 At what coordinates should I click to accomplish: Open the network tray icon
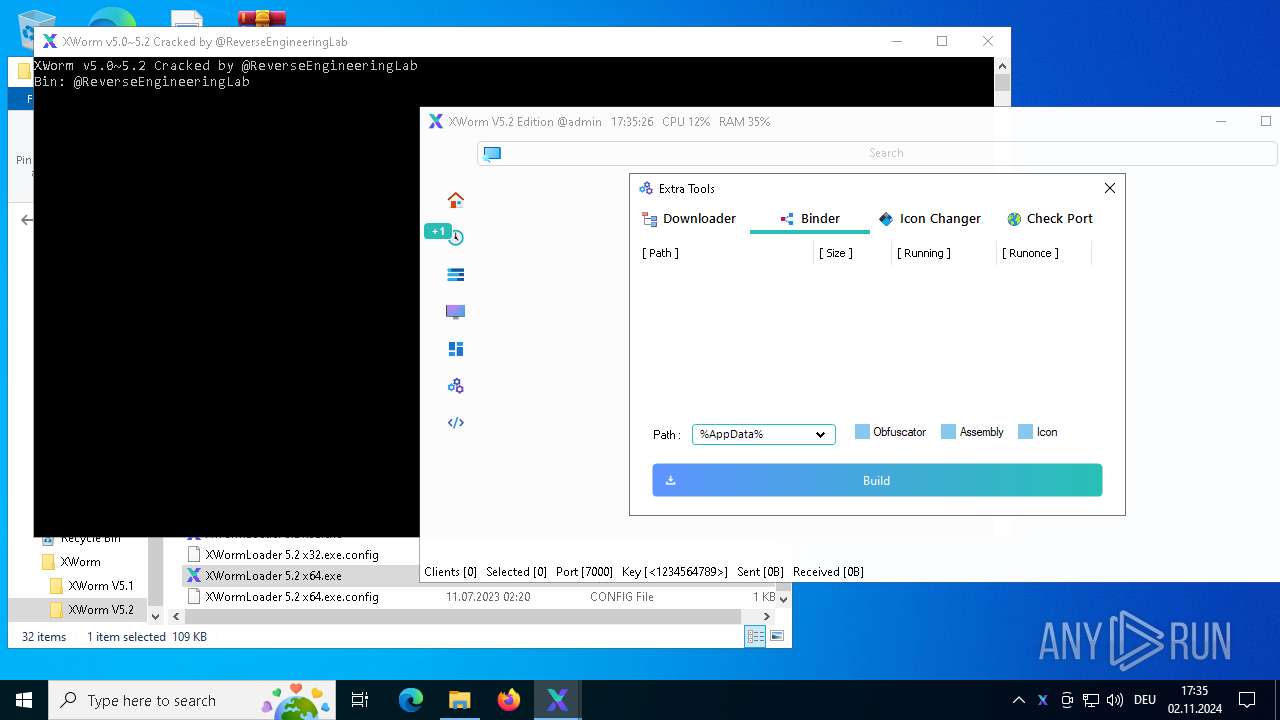click(1091, 700)
